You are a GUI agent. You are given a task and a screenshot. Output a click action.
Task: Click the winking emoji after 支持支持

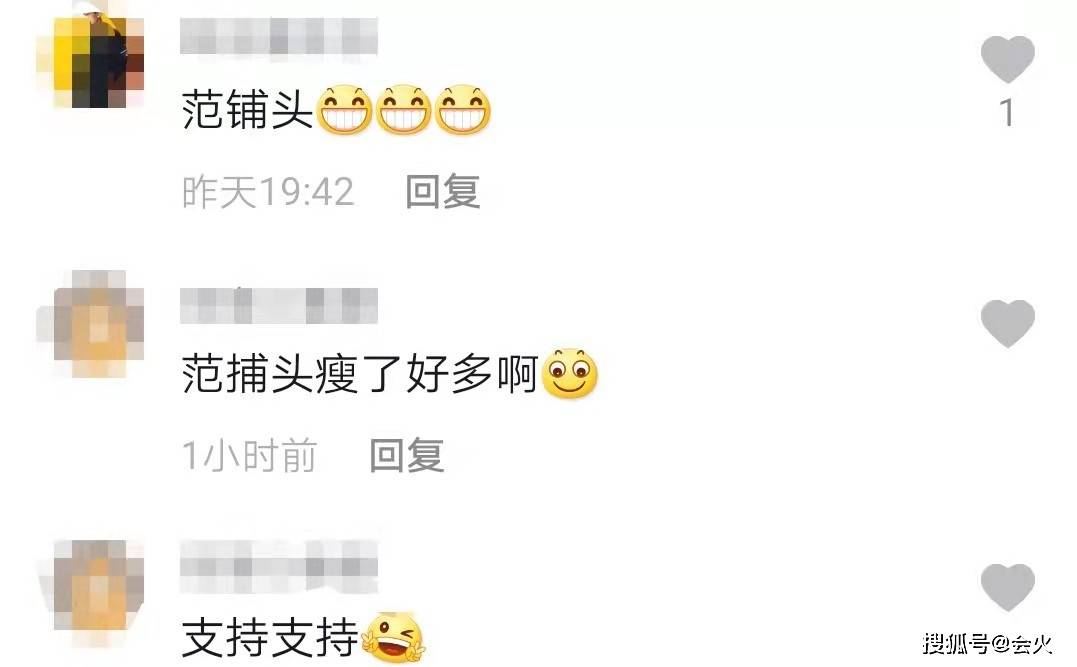393,637
